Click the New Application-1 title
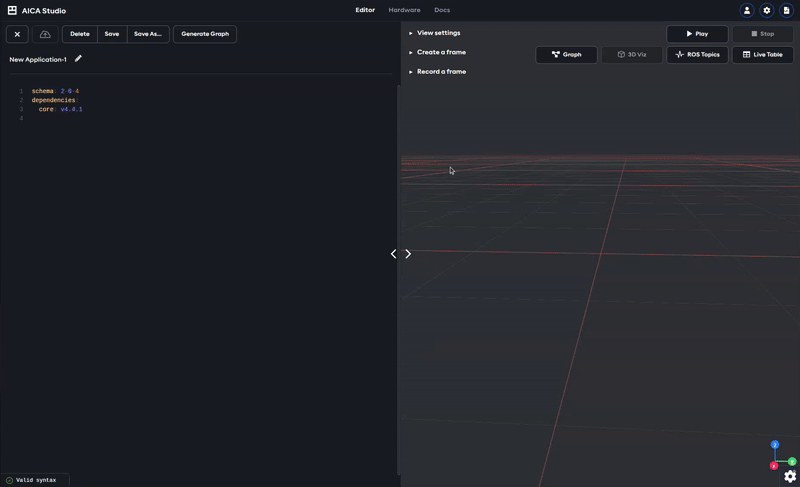Viewport: 800px width, 487px height. (38, 60)
